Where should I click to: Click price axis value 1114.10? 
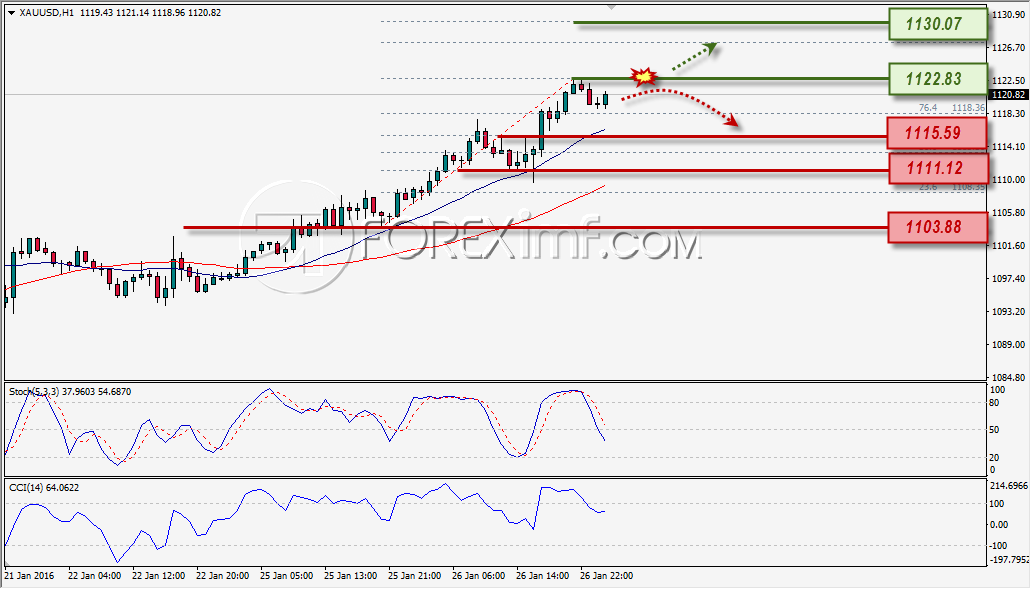1009,147
